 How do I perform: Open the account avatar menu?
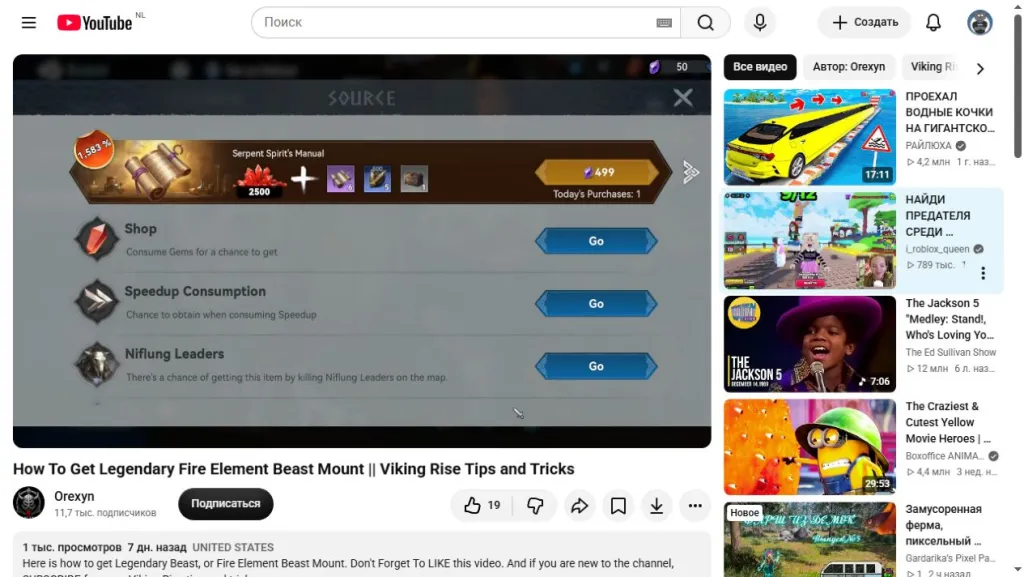coord(980,23)
